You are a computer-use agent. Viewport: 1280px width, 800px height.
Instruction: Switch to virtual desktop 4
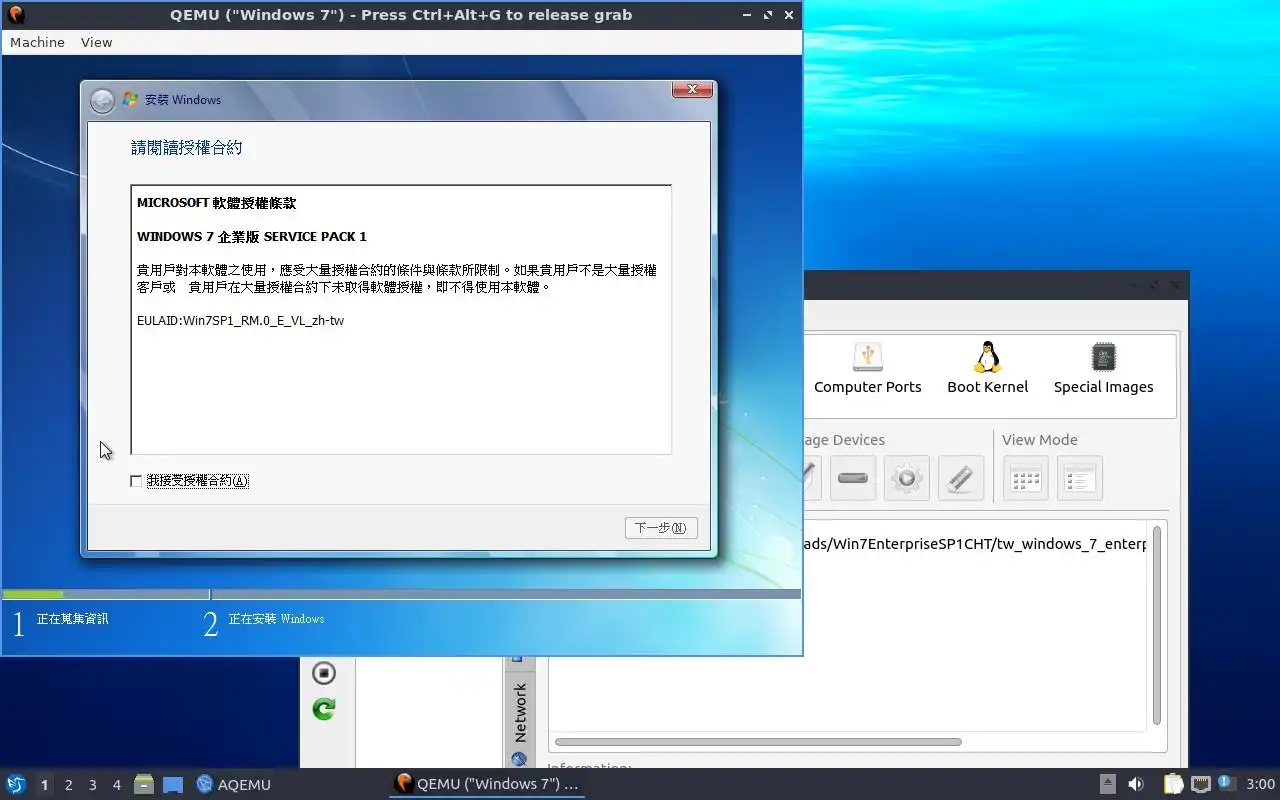point(116,785)
